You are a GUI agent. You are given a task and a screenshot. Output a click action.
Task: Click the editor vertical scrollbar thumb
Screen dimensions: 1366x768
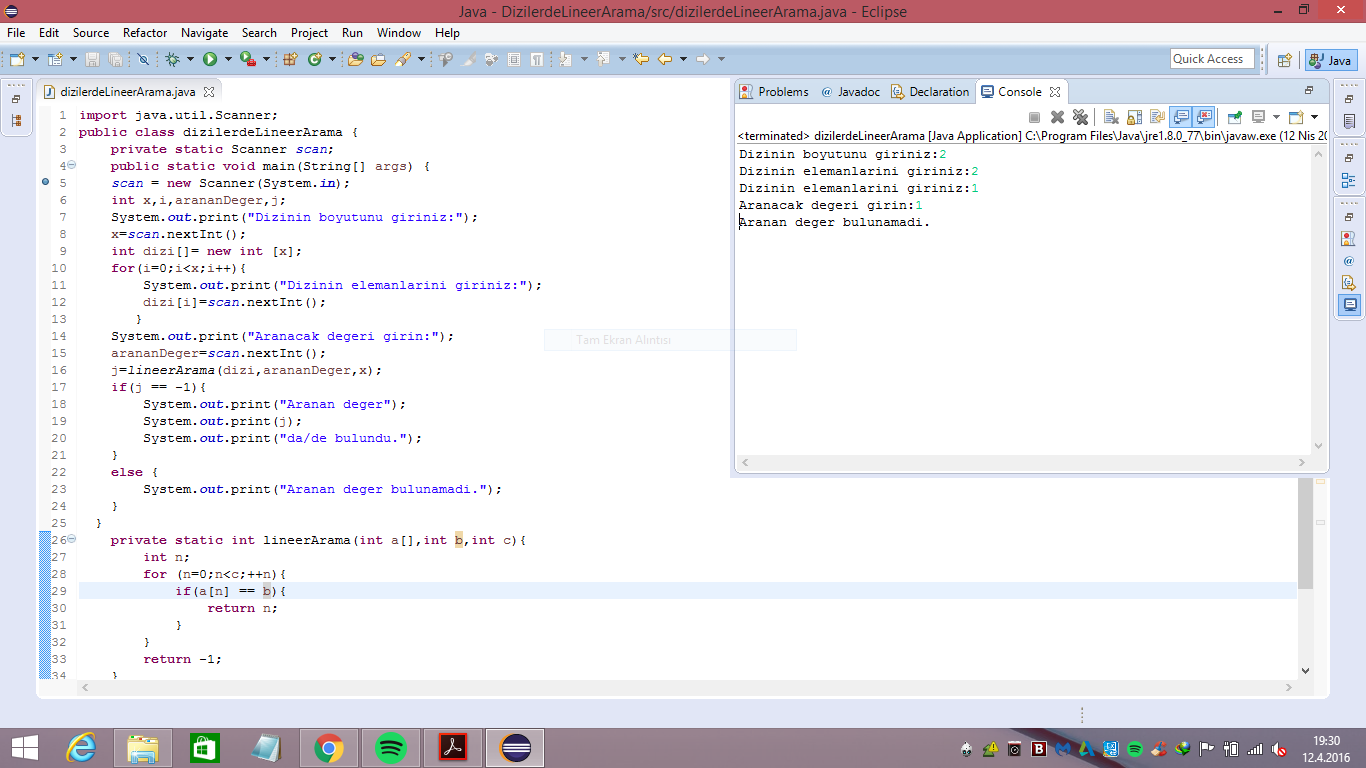pos(1305,533)
